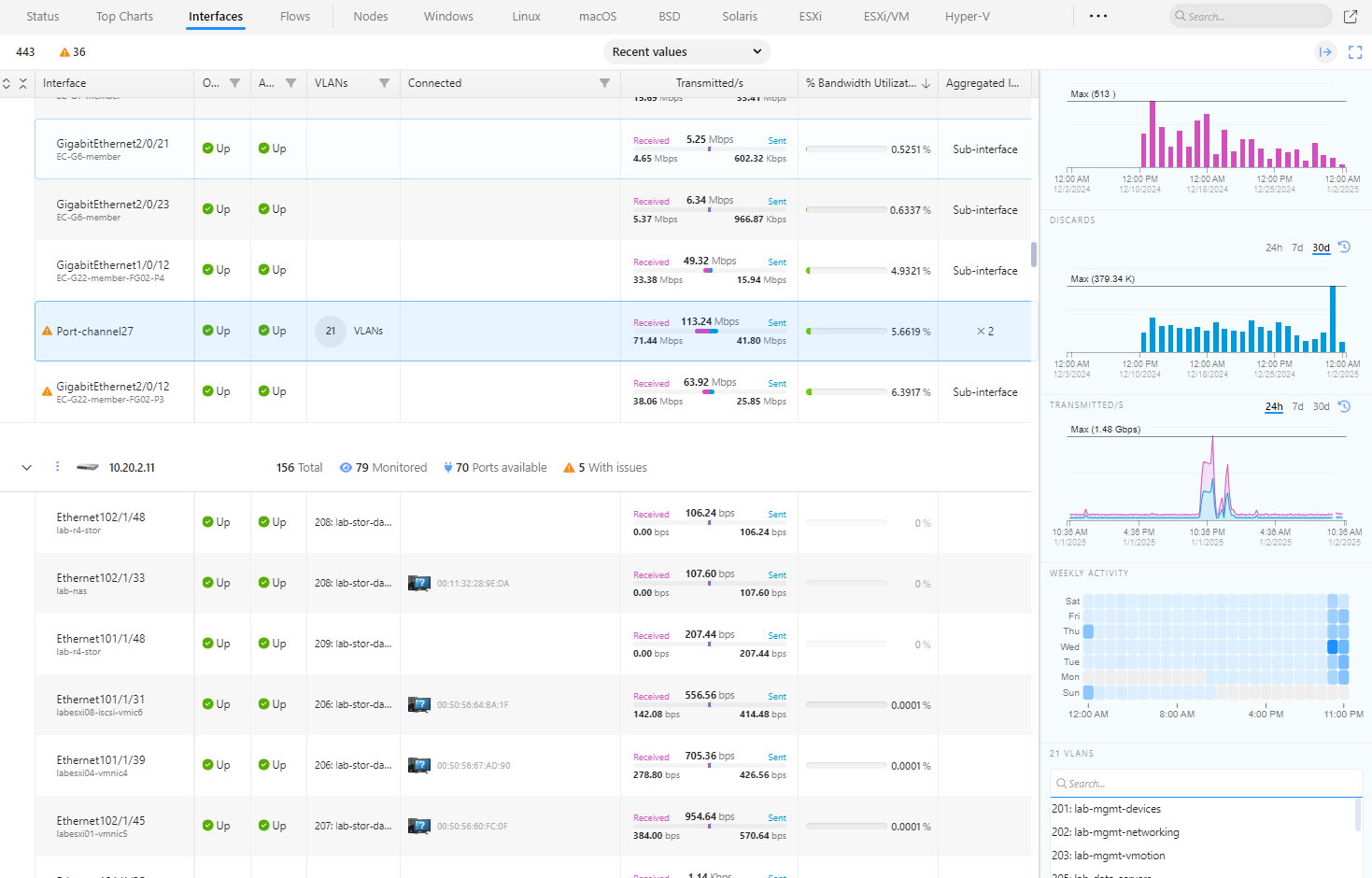
Task: Open the external link icon beside search
Action: click(1351, 17)
